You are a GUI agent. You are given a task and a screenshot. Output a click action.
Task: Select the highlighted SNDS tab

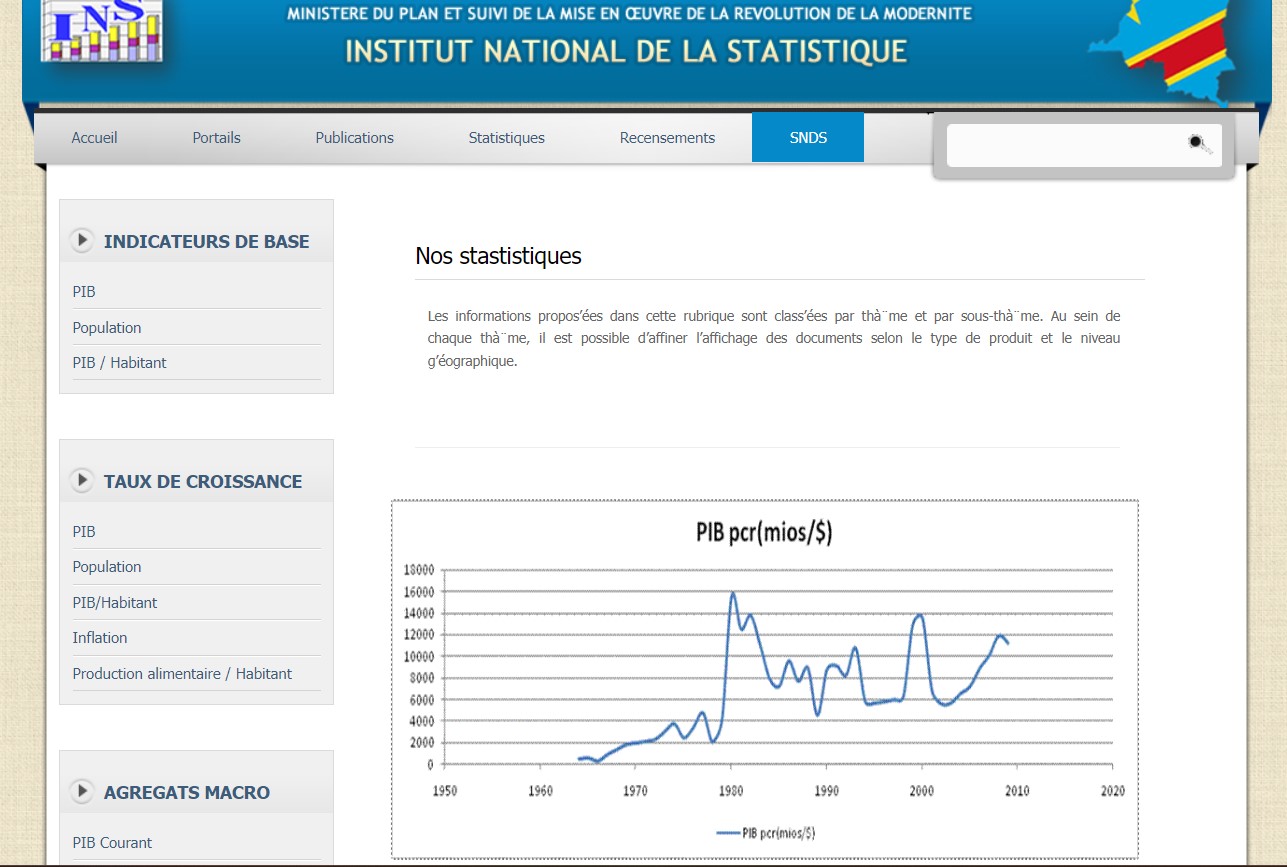click(x=808, y=138)
